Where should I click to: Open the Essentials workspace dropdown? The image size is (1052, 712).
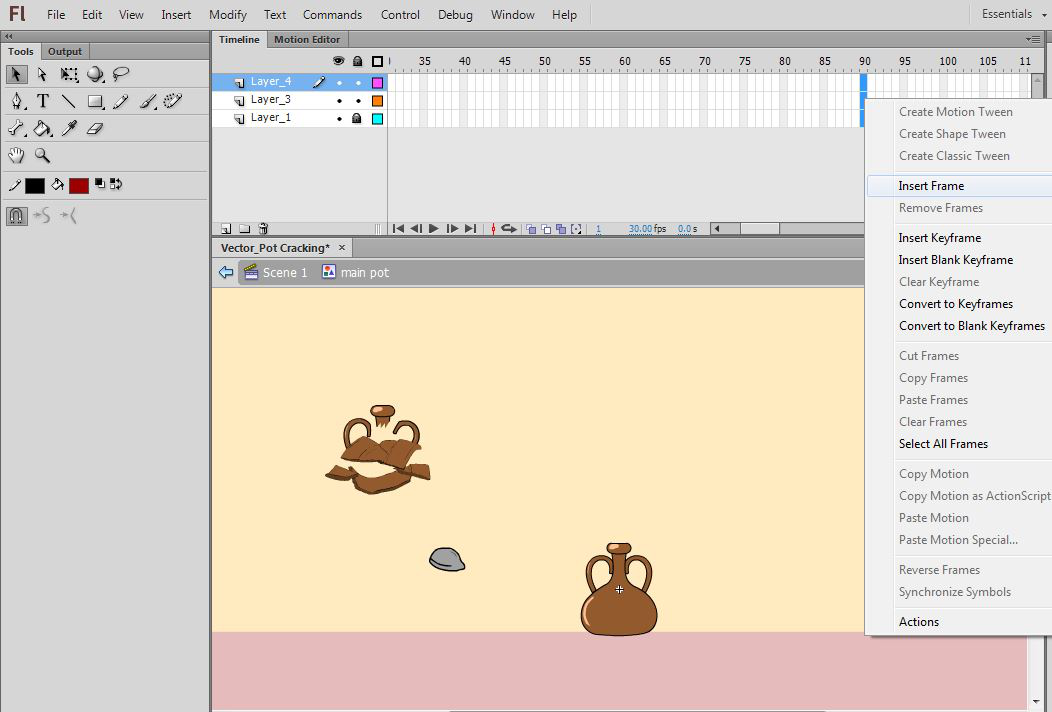point(1012,14)
